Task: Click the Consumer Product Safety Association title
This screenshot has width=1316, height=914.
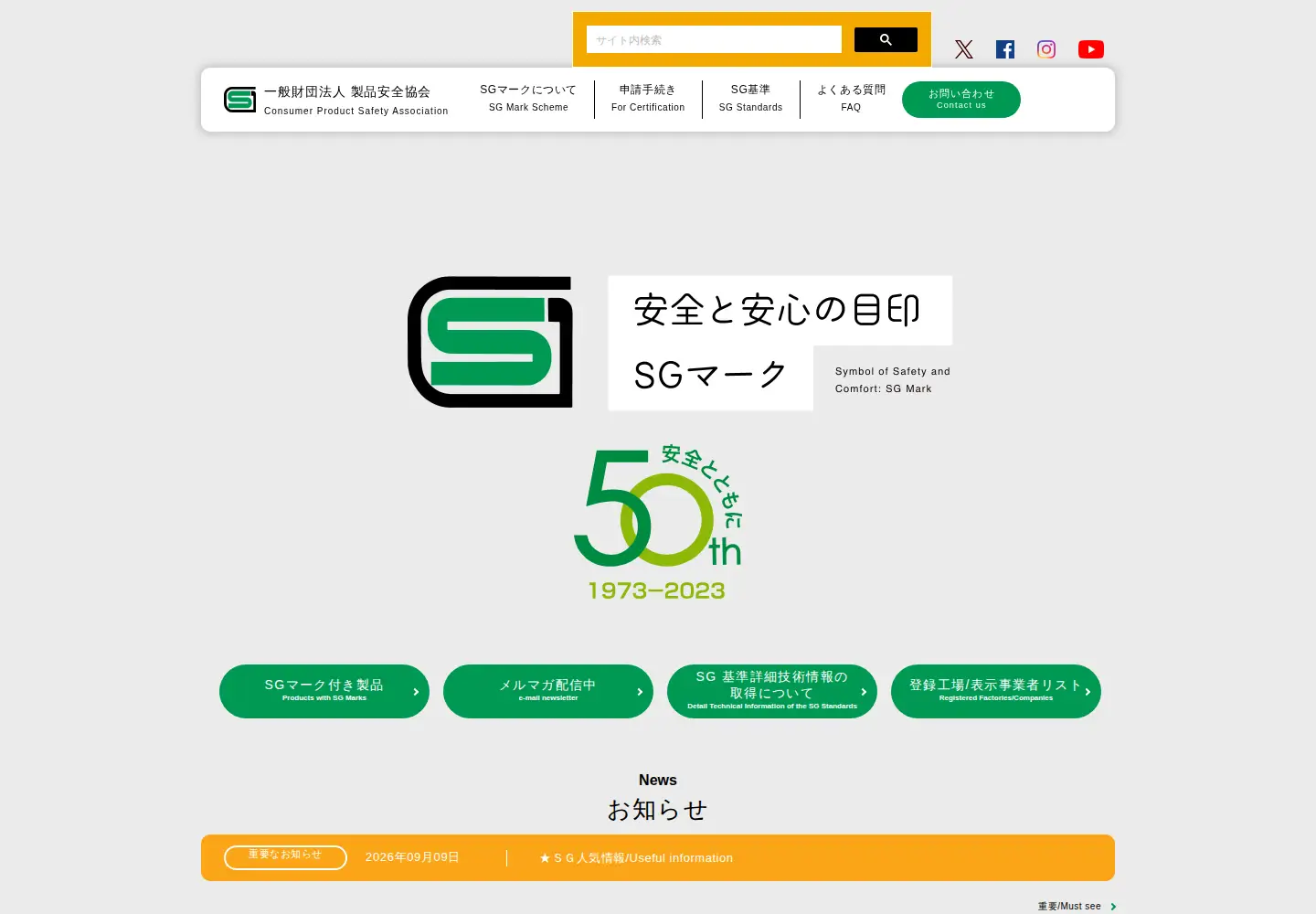Action: tap(356, 100)
